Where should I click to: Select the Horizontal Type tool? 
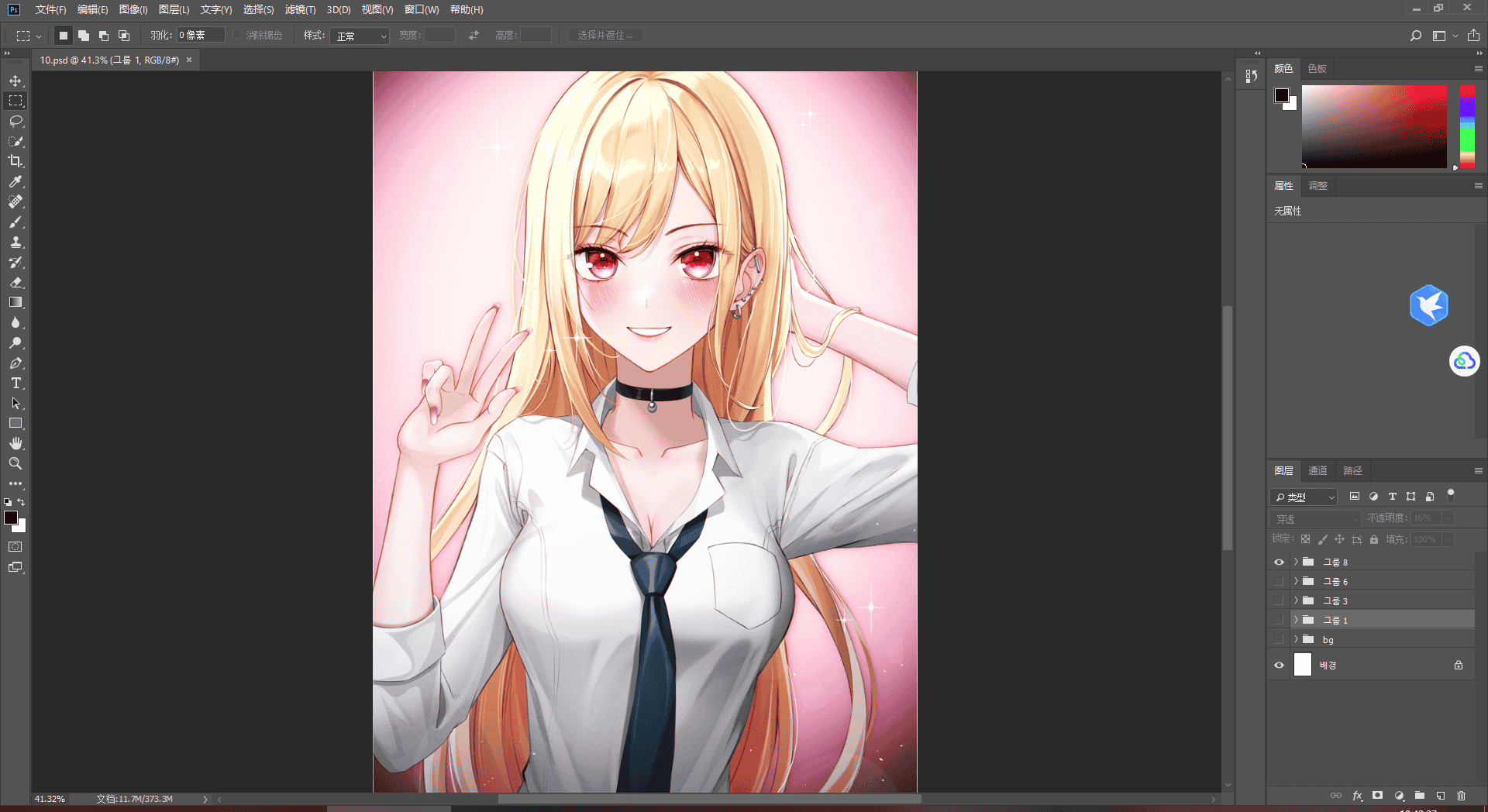[x=15, y=383]
